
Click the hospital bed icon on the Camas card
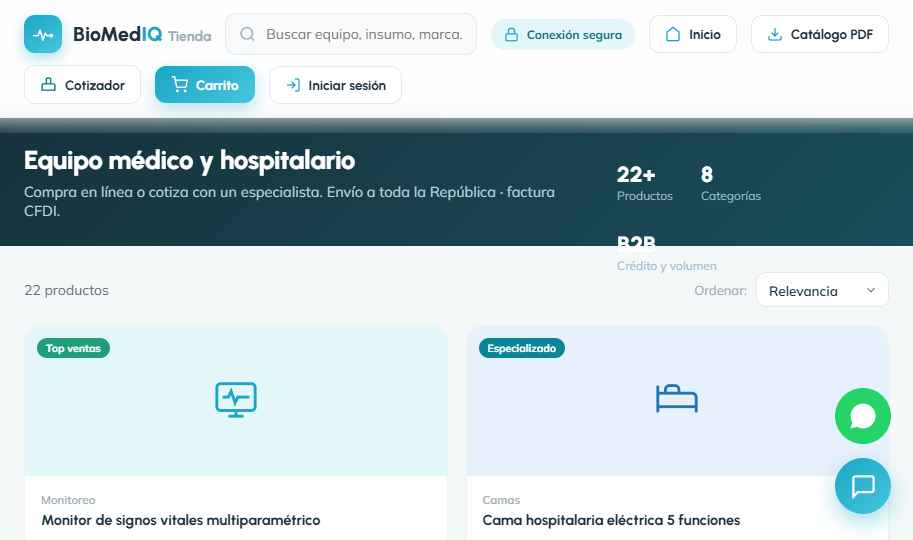point(677,398)
